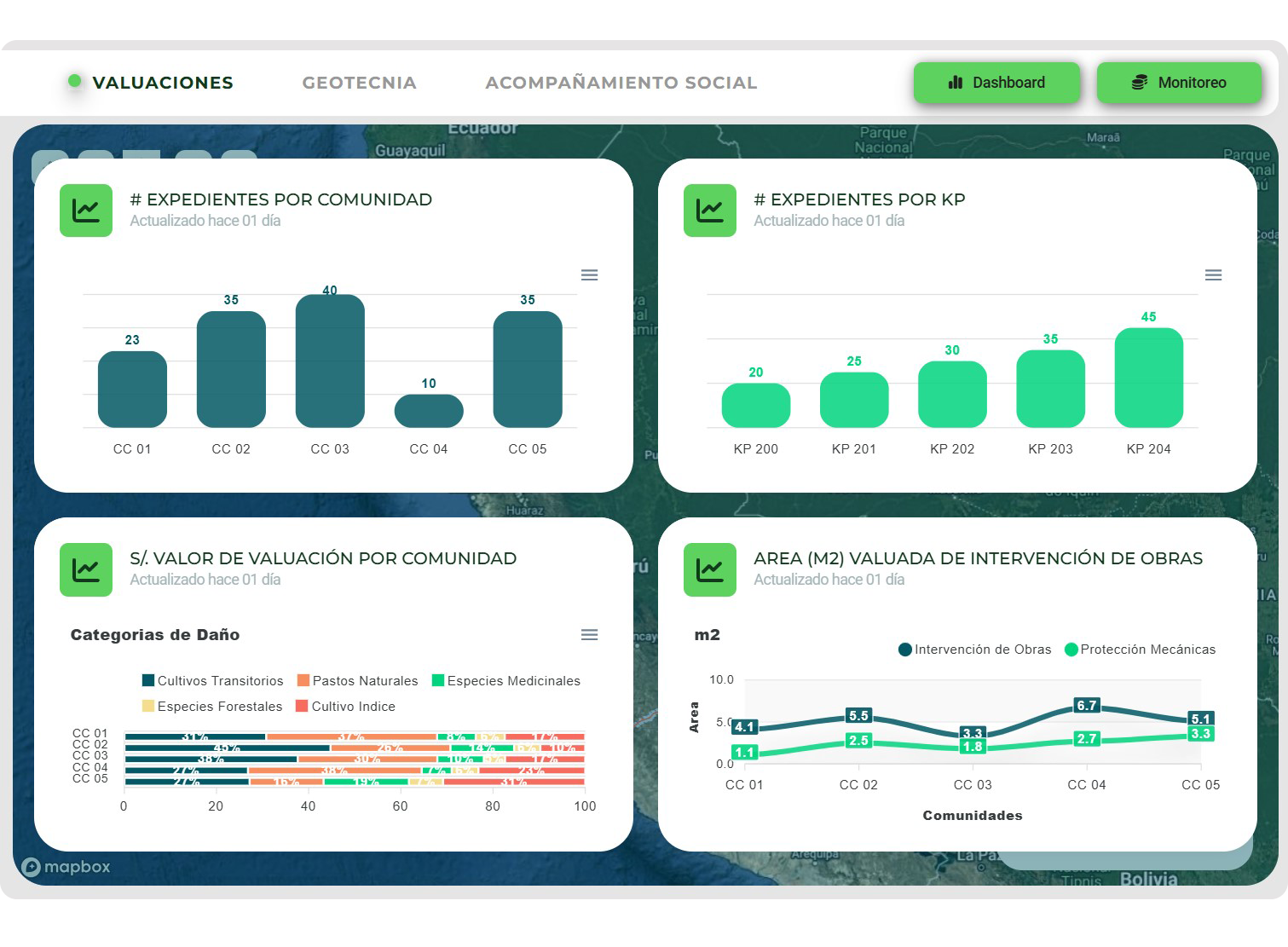Switch to the Geotecnia tab
The height and width of the screenshot is (947, 1288).
[x=359, y=83]
